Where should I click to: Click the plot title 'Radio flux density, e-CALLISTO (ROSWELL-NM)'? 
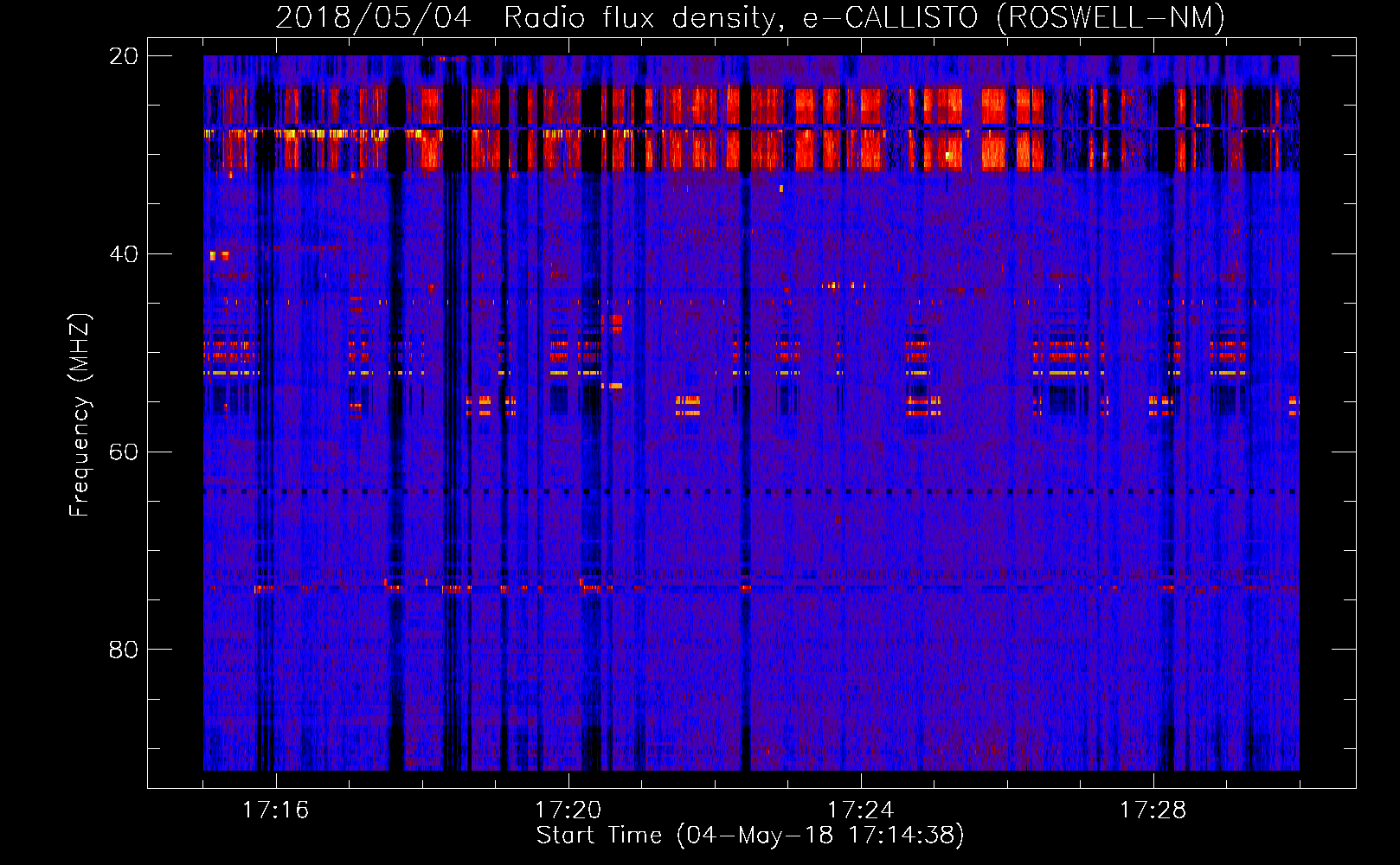click(x=864, y=17)
